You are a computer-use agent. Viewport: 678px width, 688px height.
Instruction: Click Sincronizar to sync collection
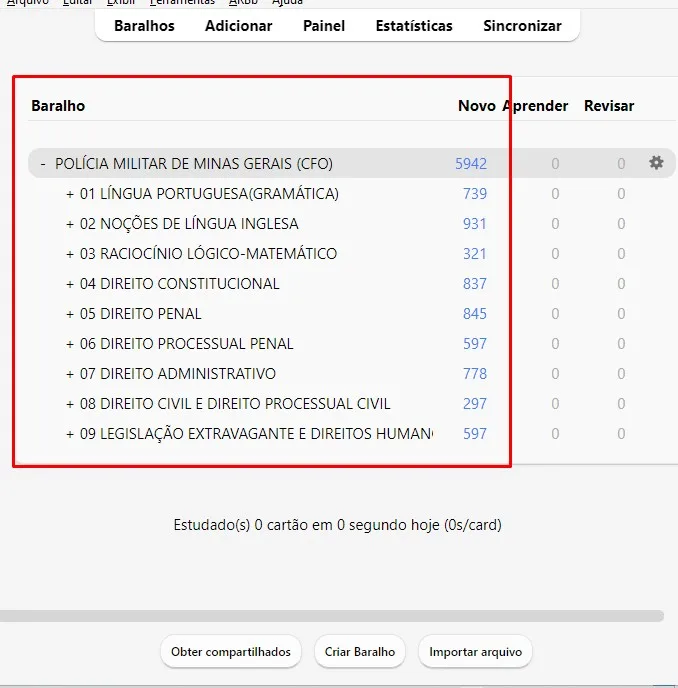[x=522, y=26]
